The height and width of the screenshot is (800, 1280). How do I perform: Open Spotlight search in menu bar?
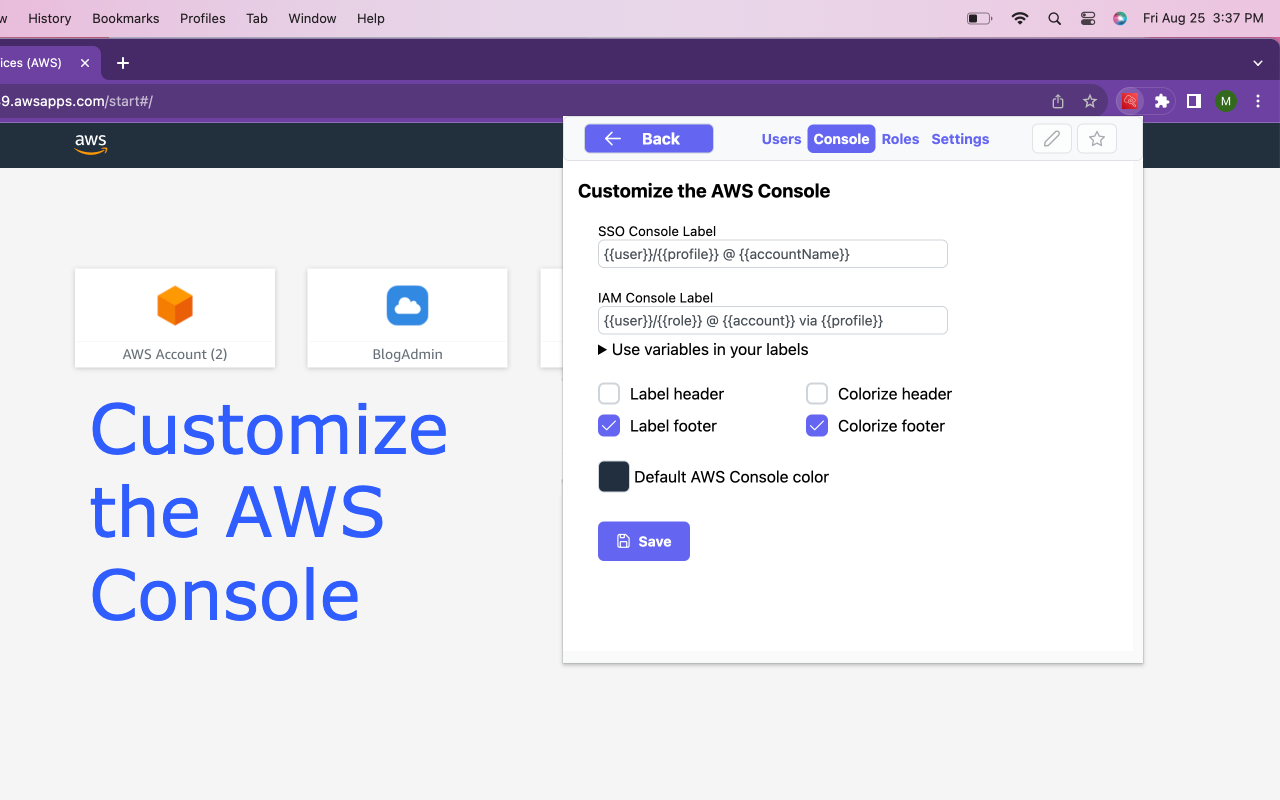click(1054, 18)
